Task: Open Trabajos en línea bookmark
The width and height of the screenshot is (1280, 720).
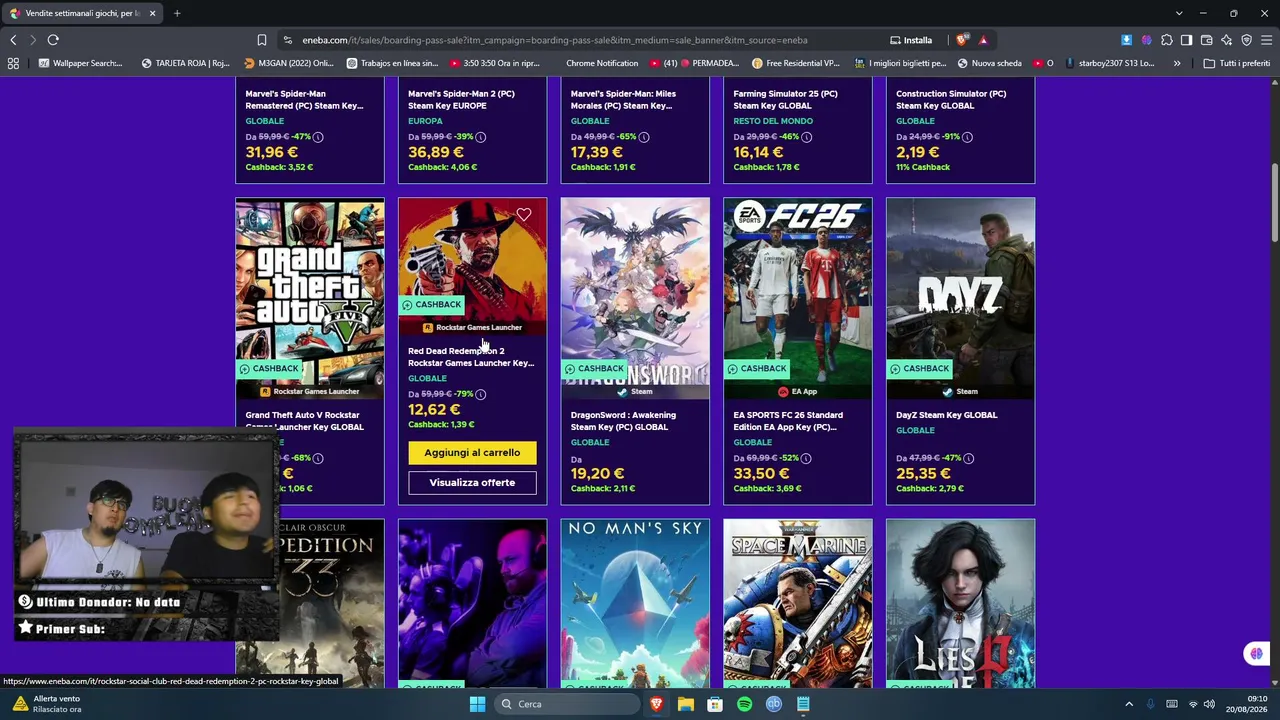Action: coord(392,63)
